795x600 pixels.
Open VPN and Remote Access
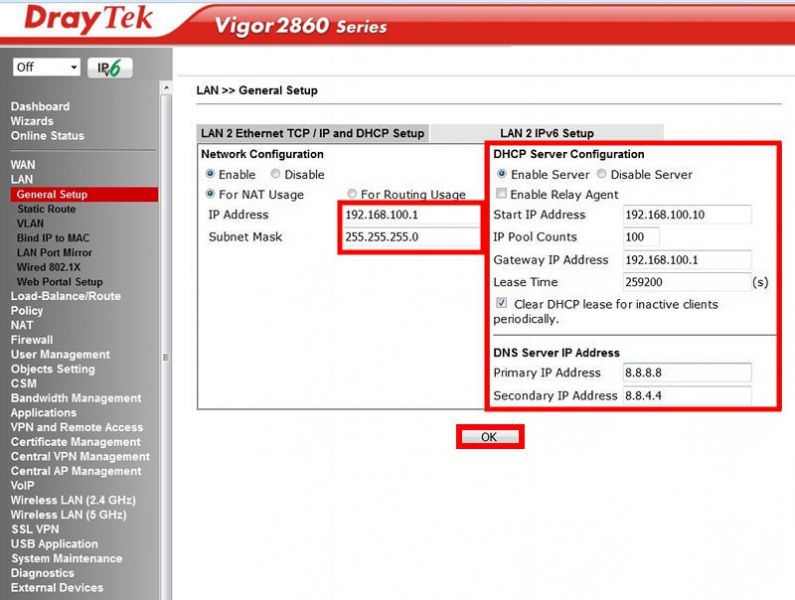click(x=77, y=428)
